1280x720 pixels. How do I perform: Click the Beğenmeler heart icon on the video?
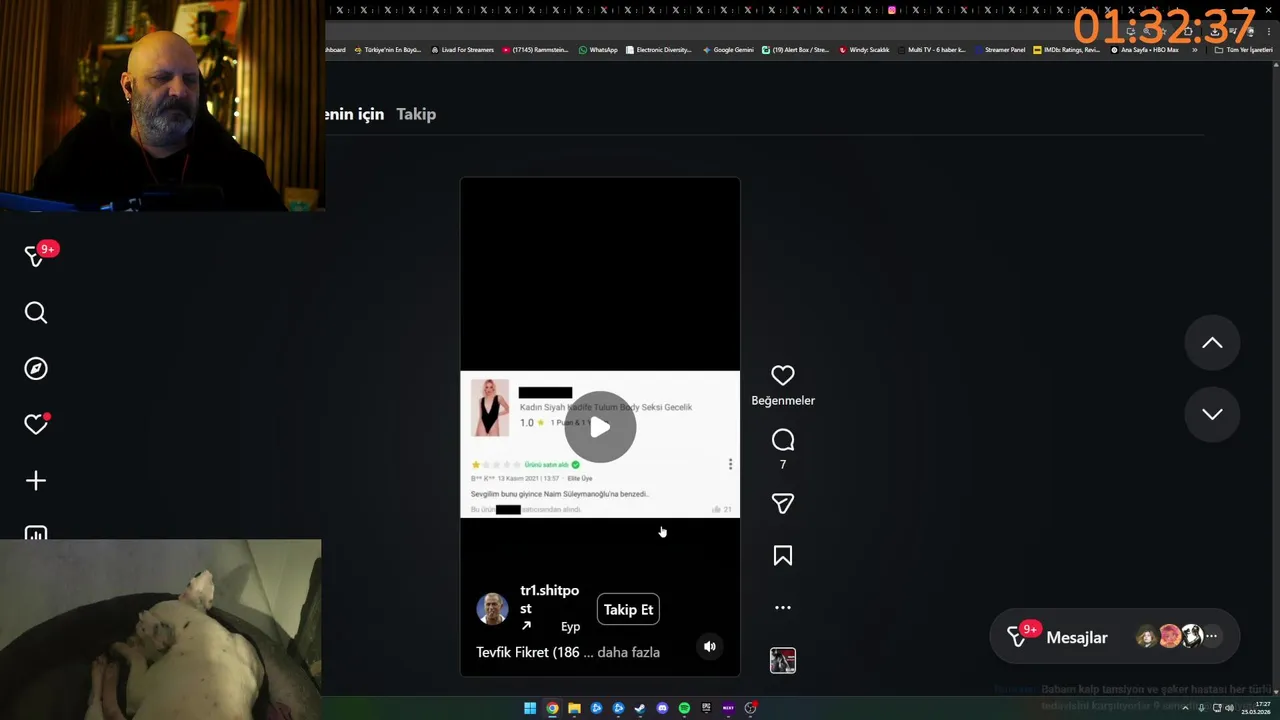tap(783, 375)
